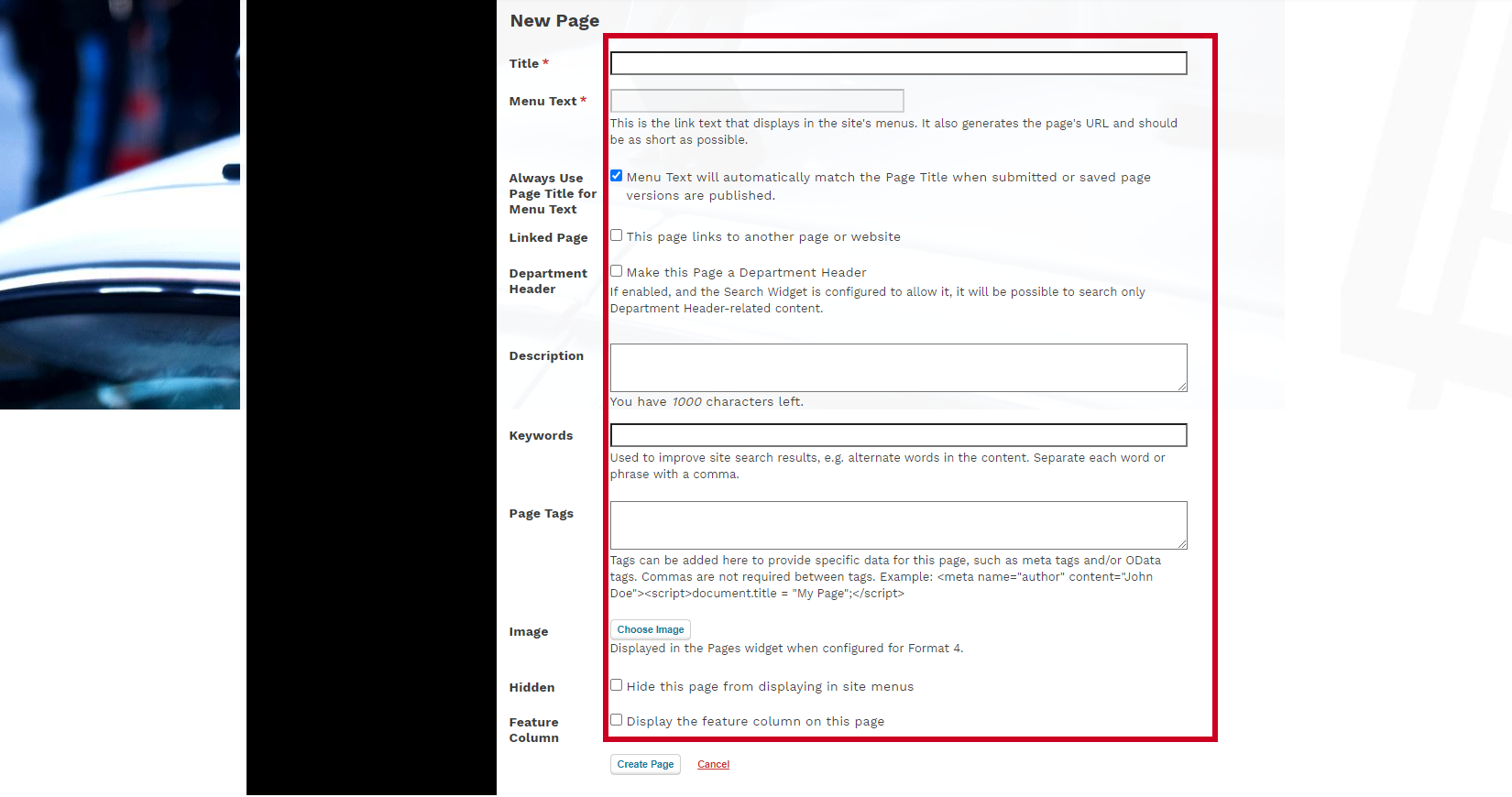Click 'You have 1000 characters left.' text
This screenshot has width=1512, height=797.
click(707, 401)
